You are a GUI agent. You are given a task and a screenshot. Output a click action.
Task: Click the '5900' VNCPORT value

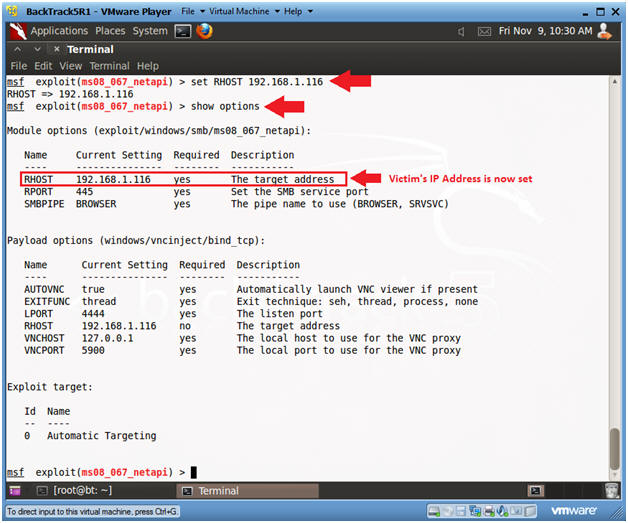pyautogui.click(x=93, y=350)
